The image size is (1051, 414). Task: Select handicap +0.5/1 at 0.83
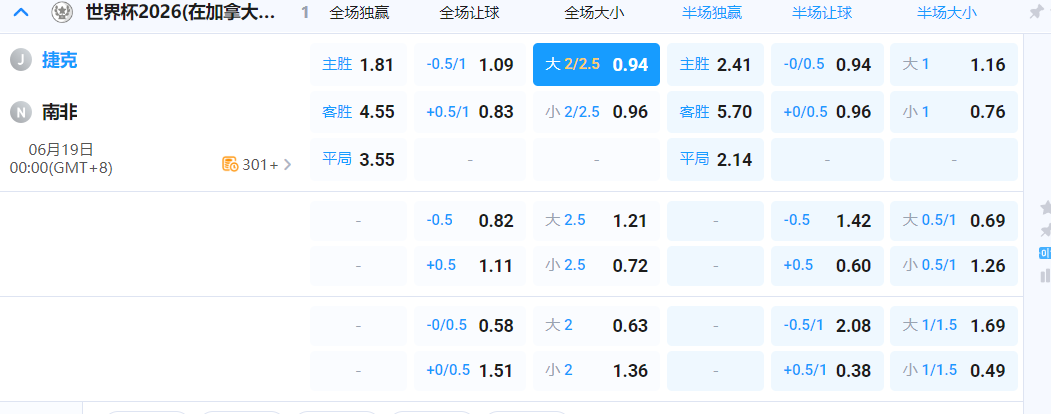pos(470,112)
